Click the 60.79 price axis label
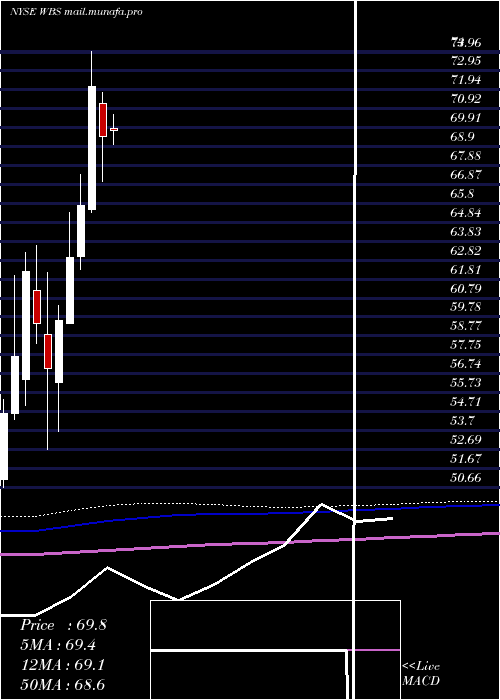500x700 pixels. pyautogui.click(x=466, y=288)
